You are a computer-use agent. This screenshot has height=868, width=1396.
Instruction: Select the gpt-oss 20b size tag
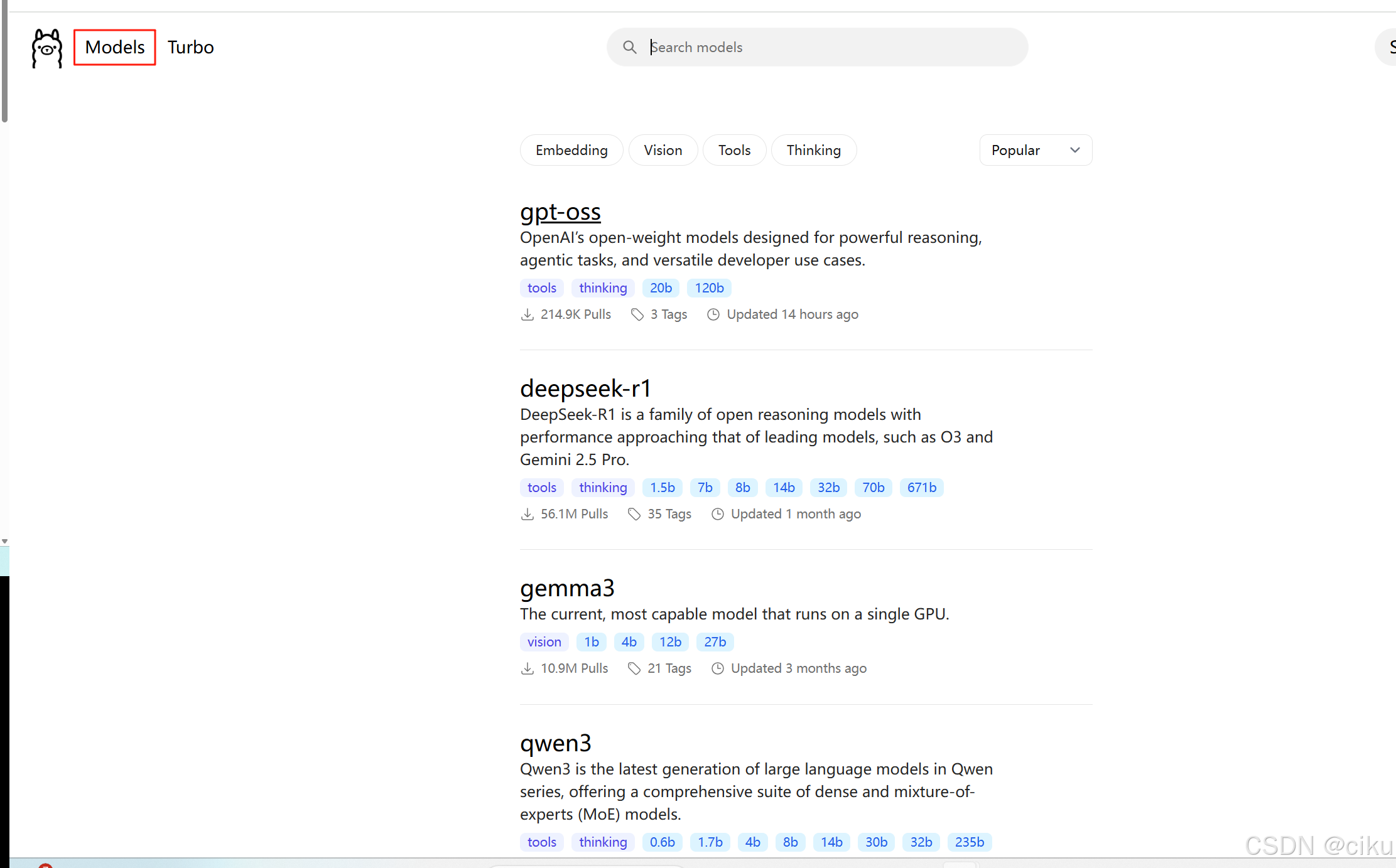[x=661, y=288]
